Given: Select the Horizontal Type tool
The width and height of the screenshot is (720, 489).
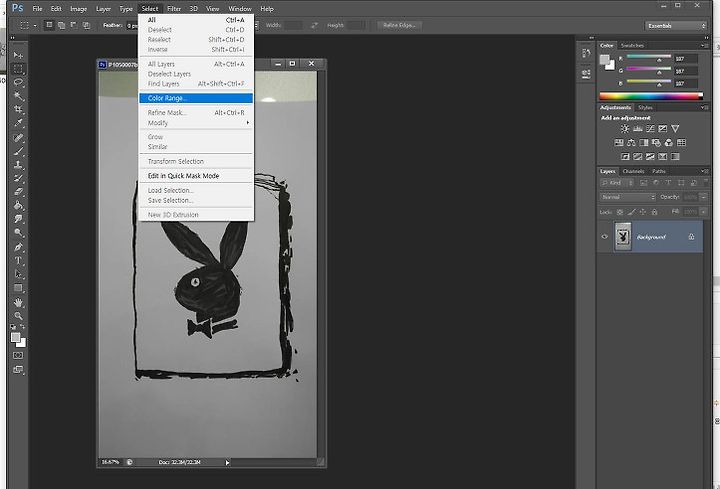Looking at the screenshot, I should [18, 261].
